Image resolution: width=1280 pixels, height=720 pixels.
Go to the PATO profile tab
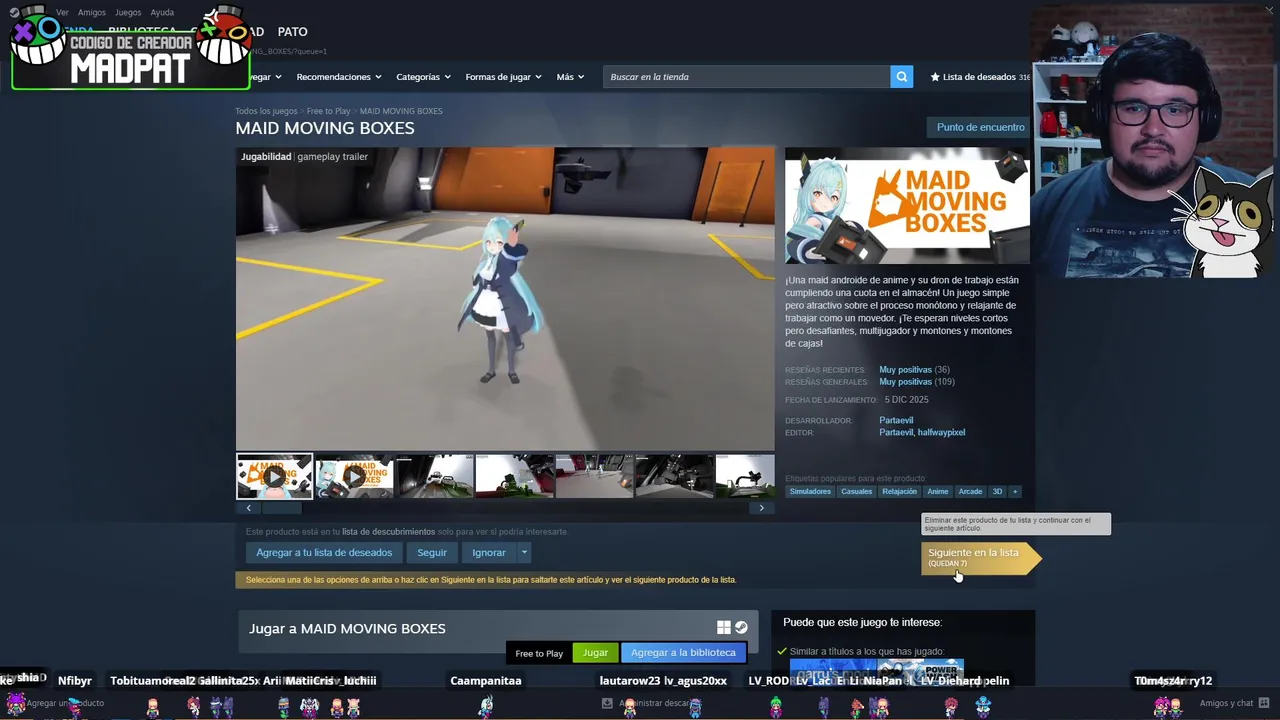[292, 32]
